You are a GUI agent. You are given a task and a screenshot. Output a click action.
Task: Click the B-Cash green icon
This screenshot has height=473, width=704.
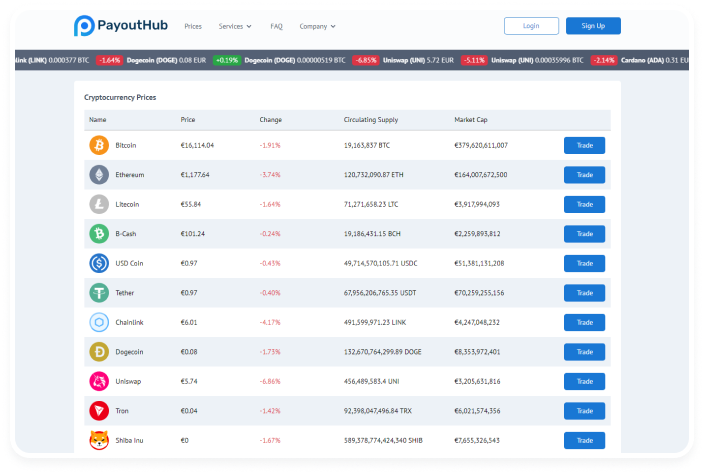pyautogui.click(x=98, y=234)
